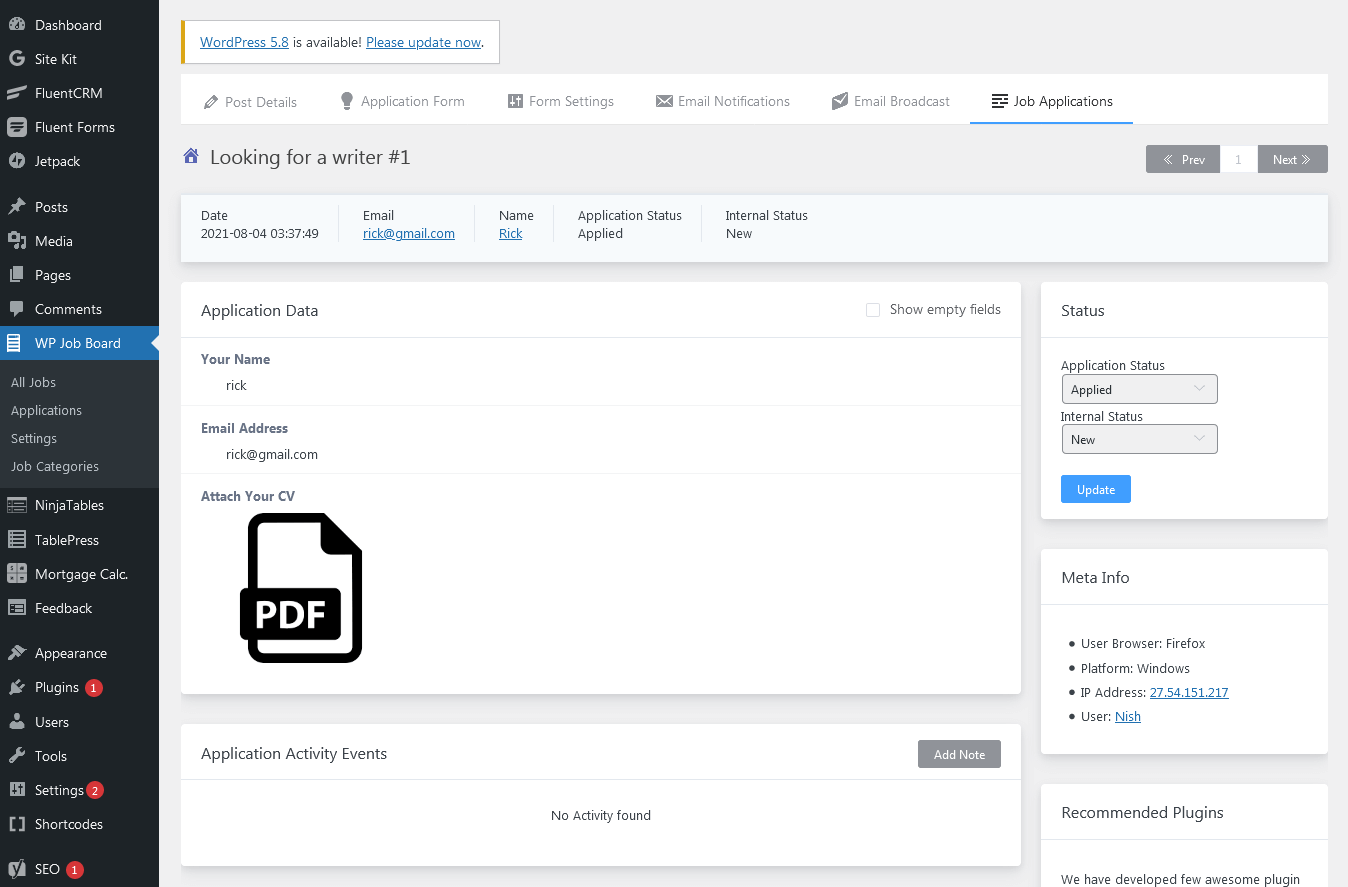Click the Form Settings icon
Screen dimensions: 1348x887
(515, 101)
